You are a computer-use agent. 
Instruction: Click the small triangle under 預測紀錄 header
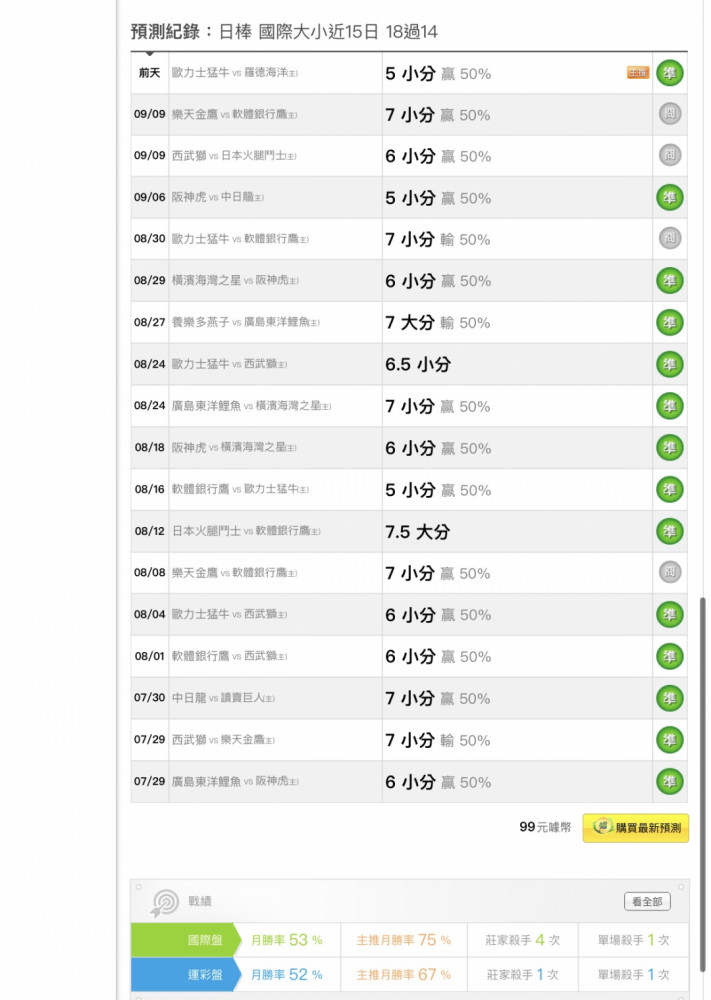[x=149, y=55]
